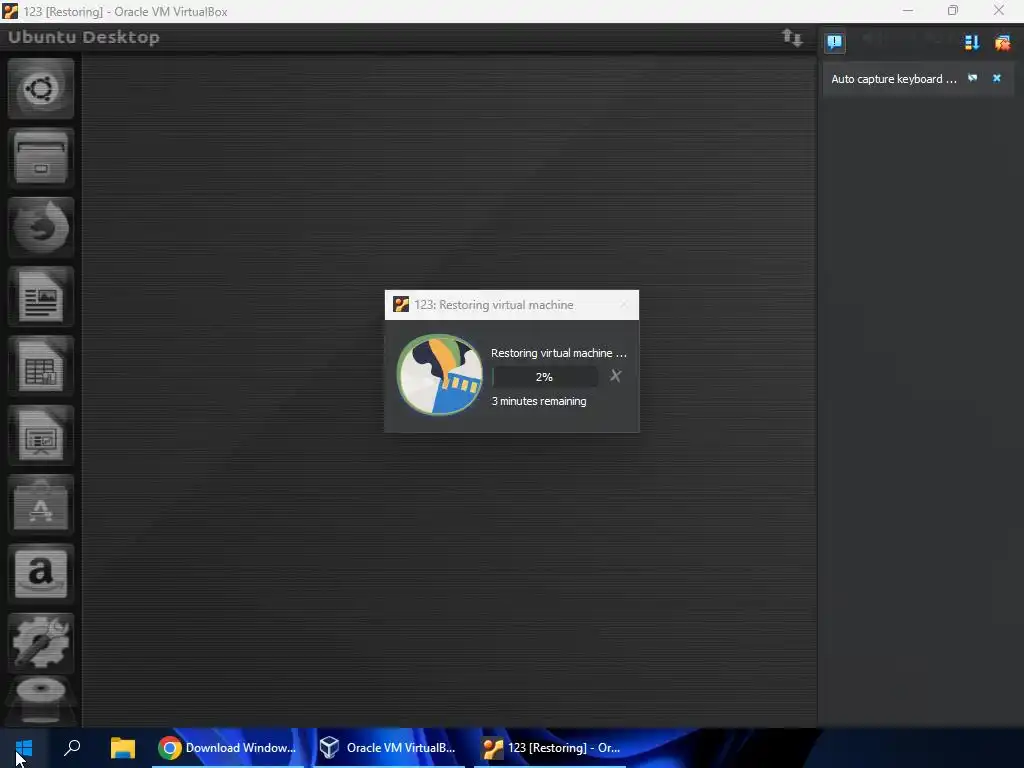Dismiss the Auto capture keyboard notification
Image resolution: width=1024 pixels, height=768 pixels.
(x=997, y=78)
